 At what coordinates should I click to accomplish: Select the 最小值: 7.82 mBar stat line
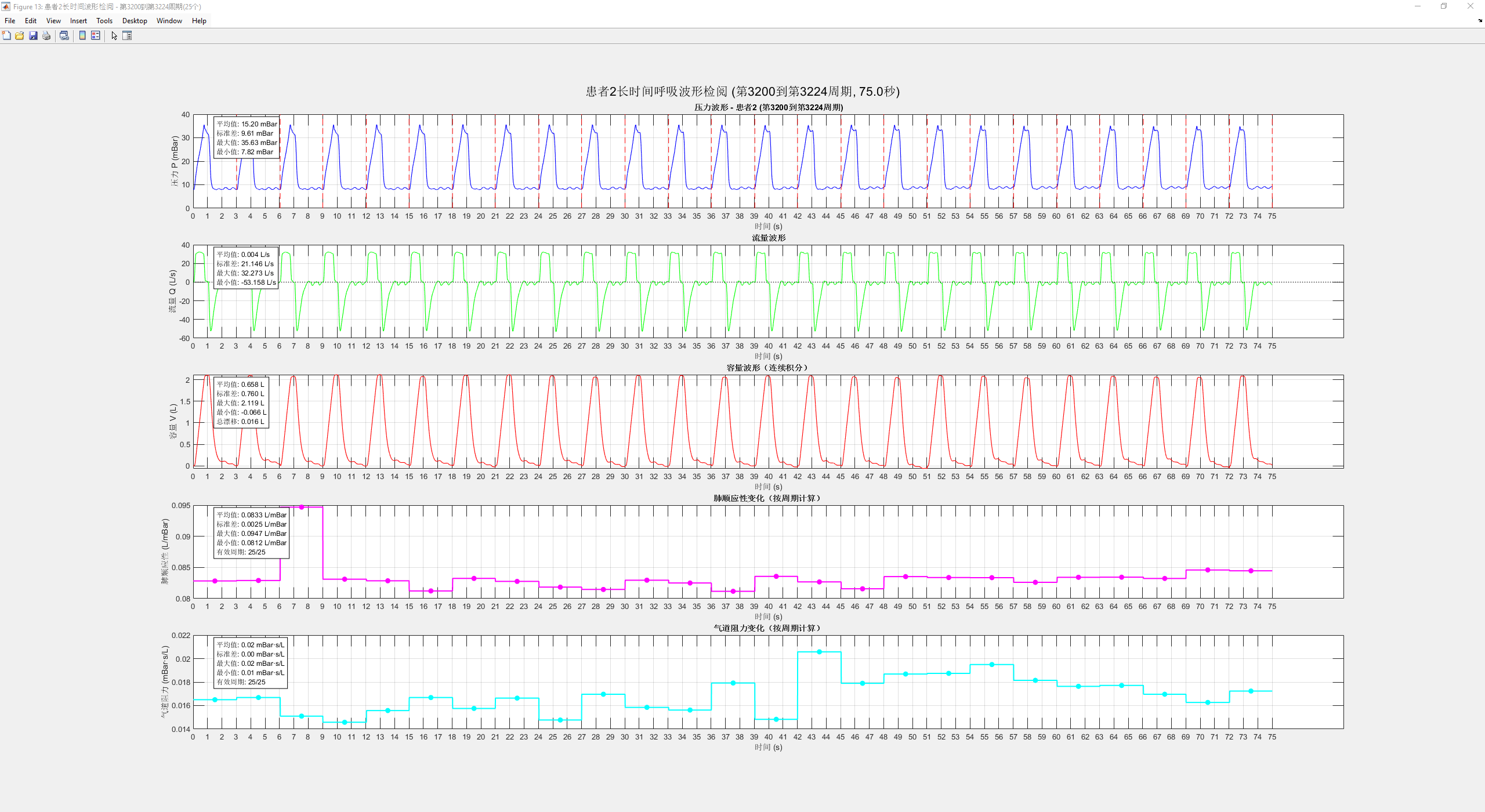coord(245,152)
